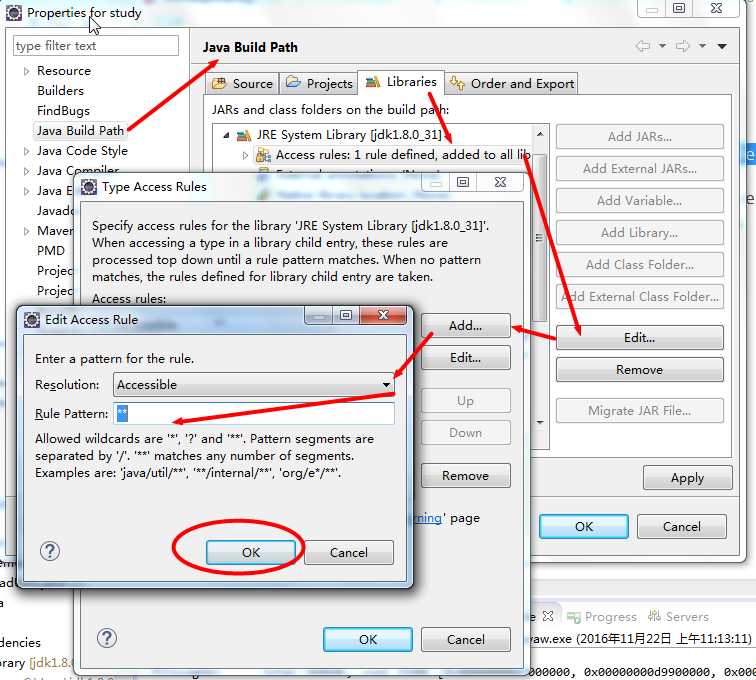Select FindBugs in properties tree
Screen dimensions: 756x680
[x=63, y=110]
